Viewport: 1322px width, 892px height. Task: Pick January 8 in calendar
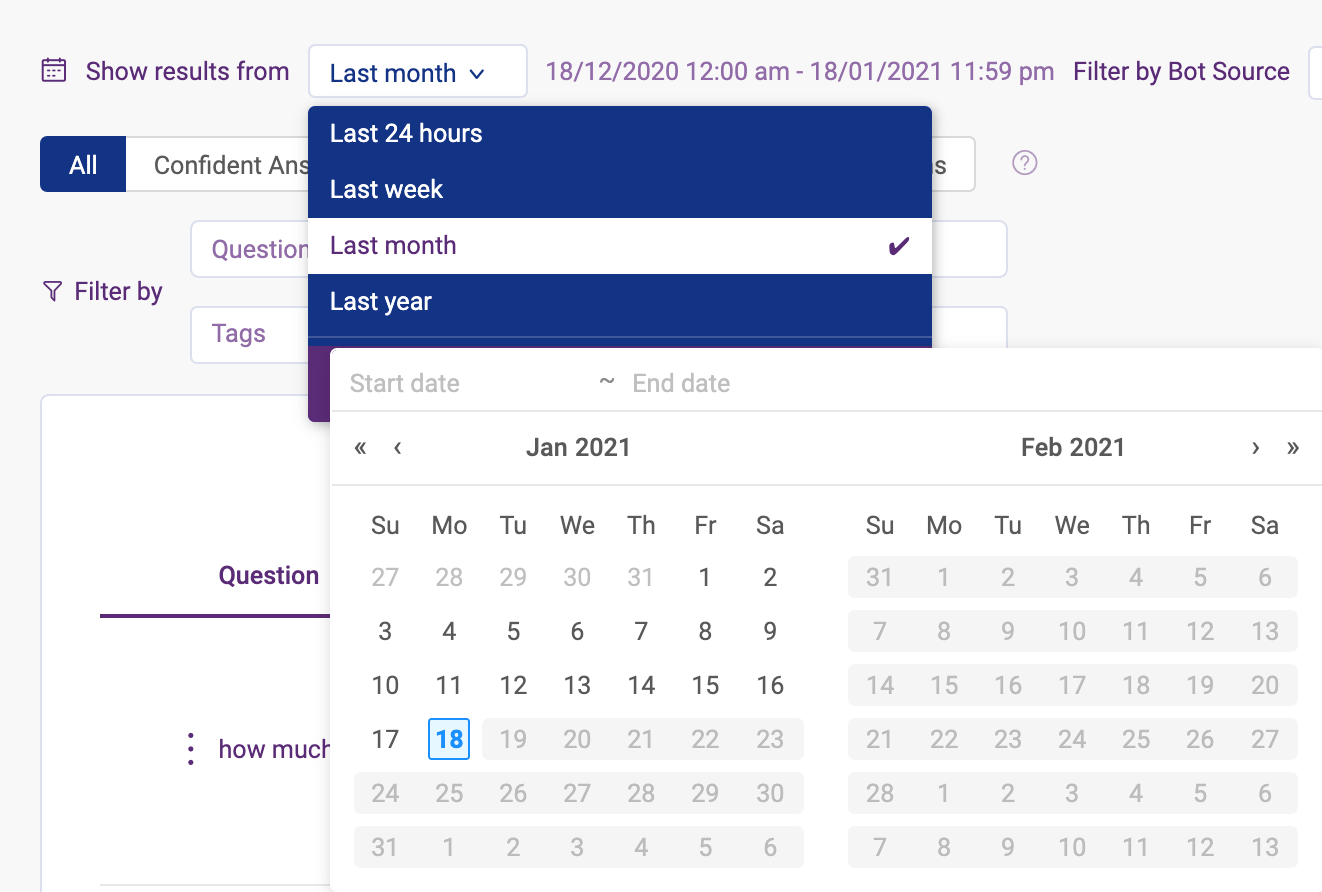click(705, 631)
